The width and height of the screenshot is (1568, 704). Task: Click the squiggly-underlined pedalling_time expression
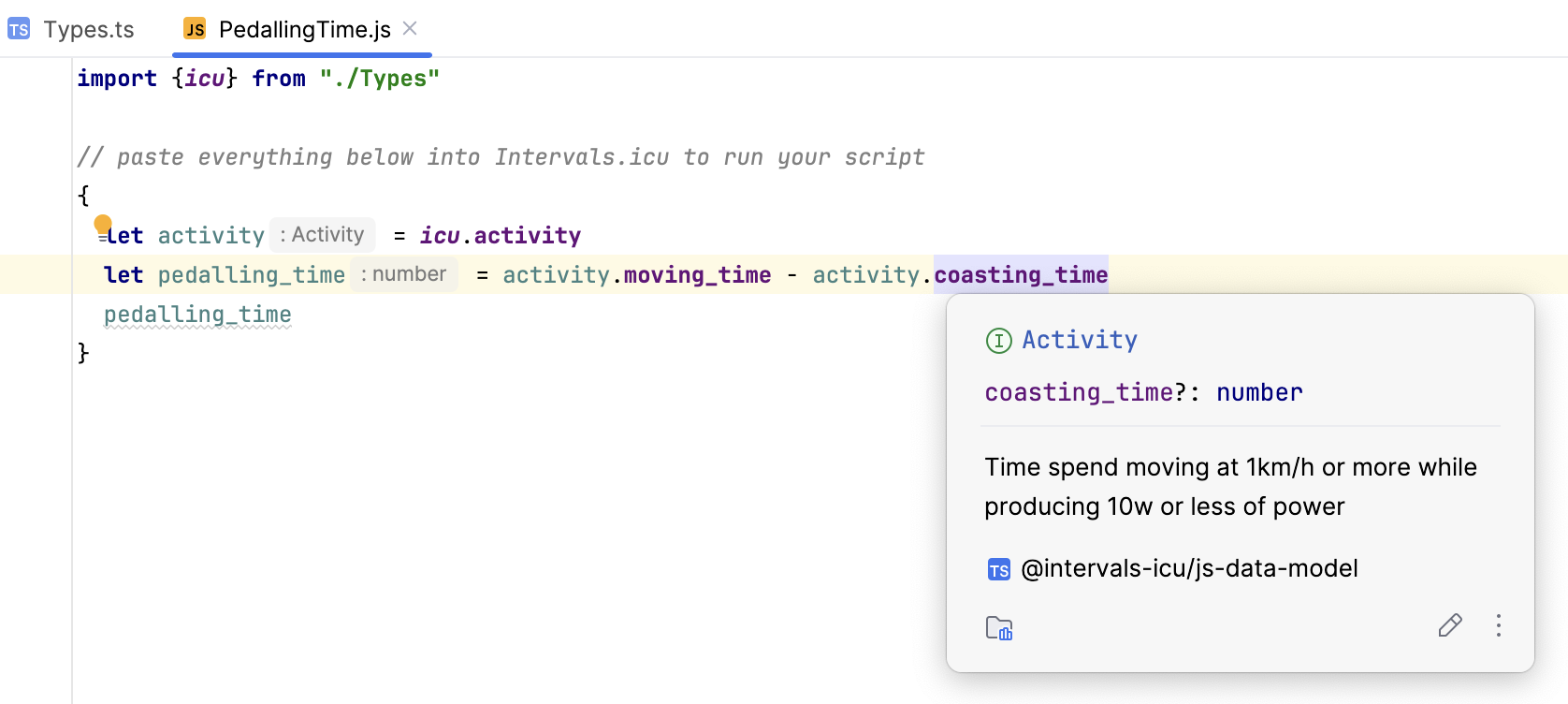(197, 315)
